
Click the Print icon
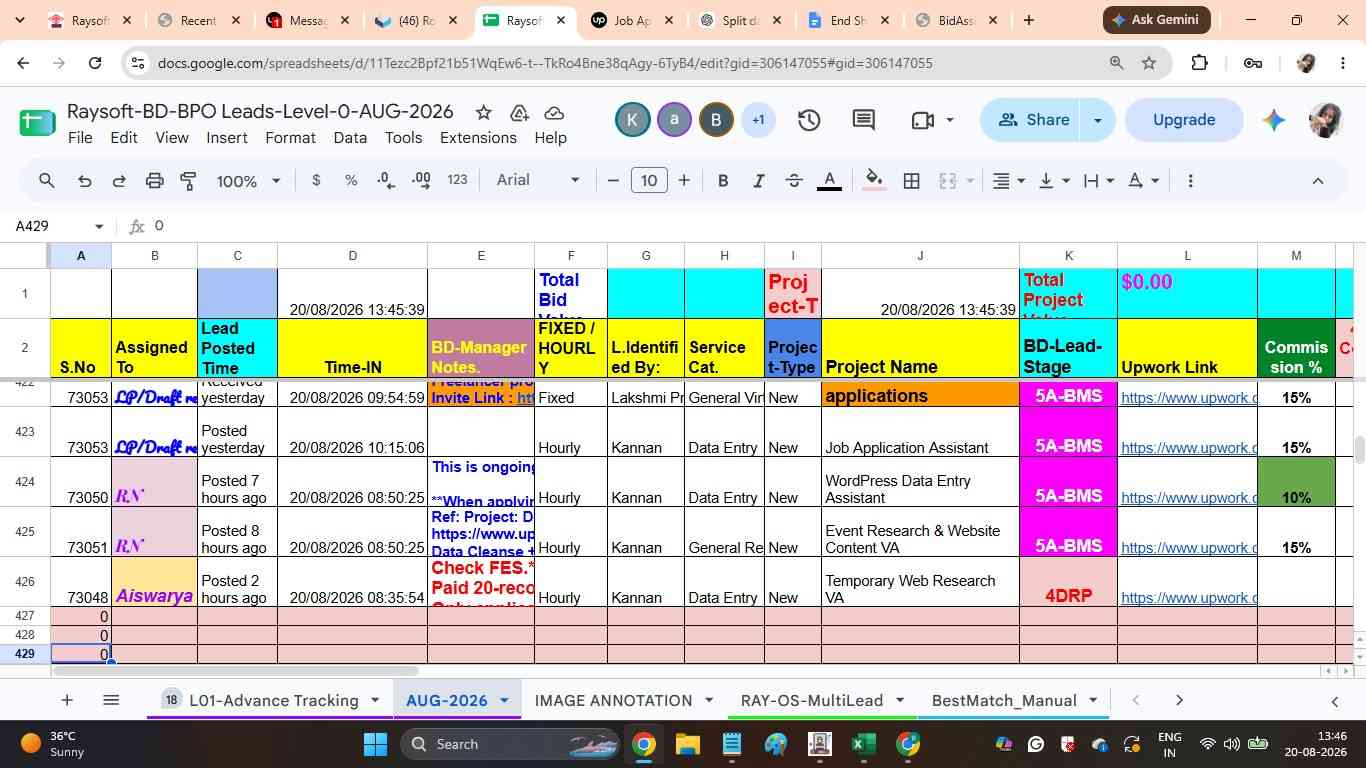154,181
